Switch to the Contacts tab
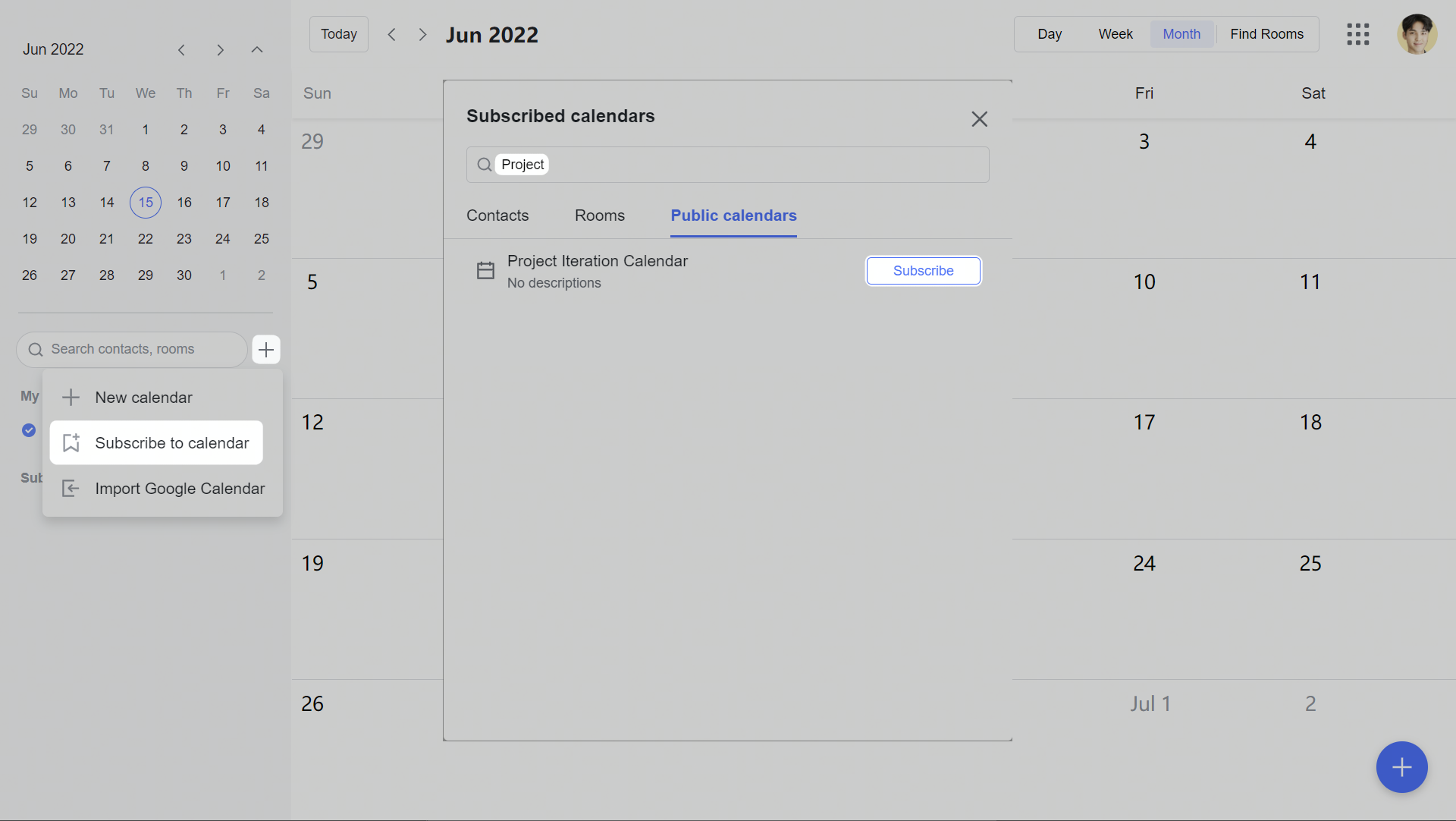The height and width of the screenshot is (821, 1456). coord(497,215)
